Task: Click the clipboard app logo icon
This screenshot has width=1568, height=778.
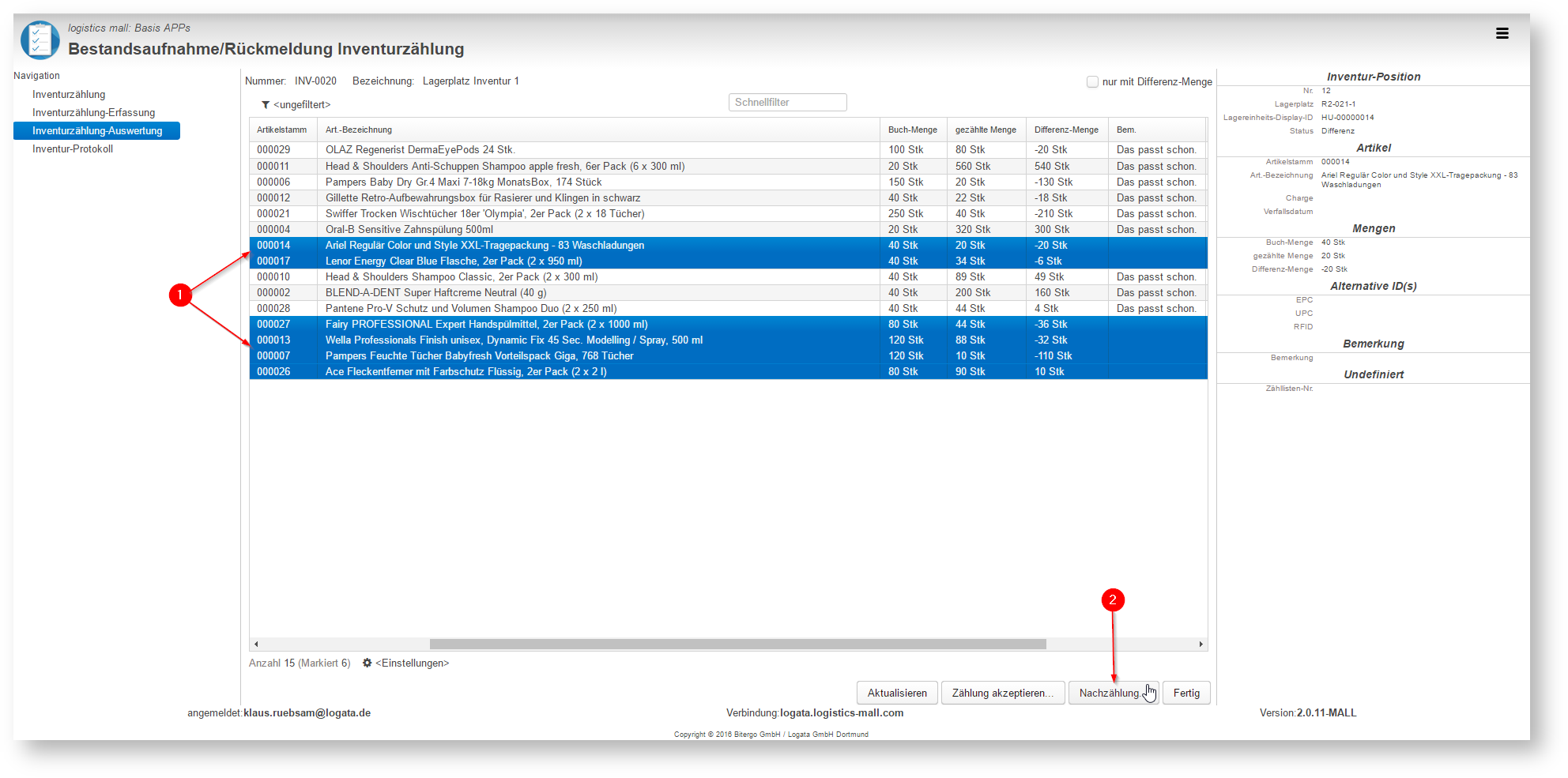Action: click(40, 39)
